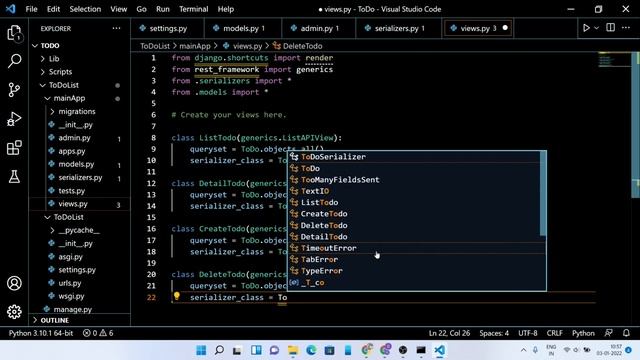
Task: Select DeleteTodo suggestion in autocomplete list
Action: point(414,225)
